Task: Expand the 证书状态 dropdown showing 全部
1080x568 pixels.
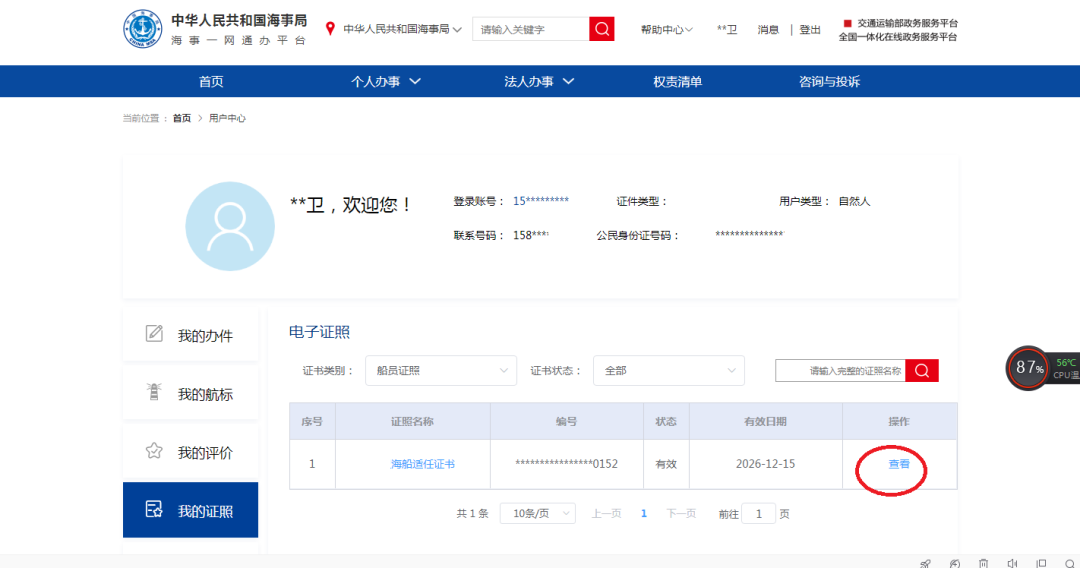Action: point(668,370)
